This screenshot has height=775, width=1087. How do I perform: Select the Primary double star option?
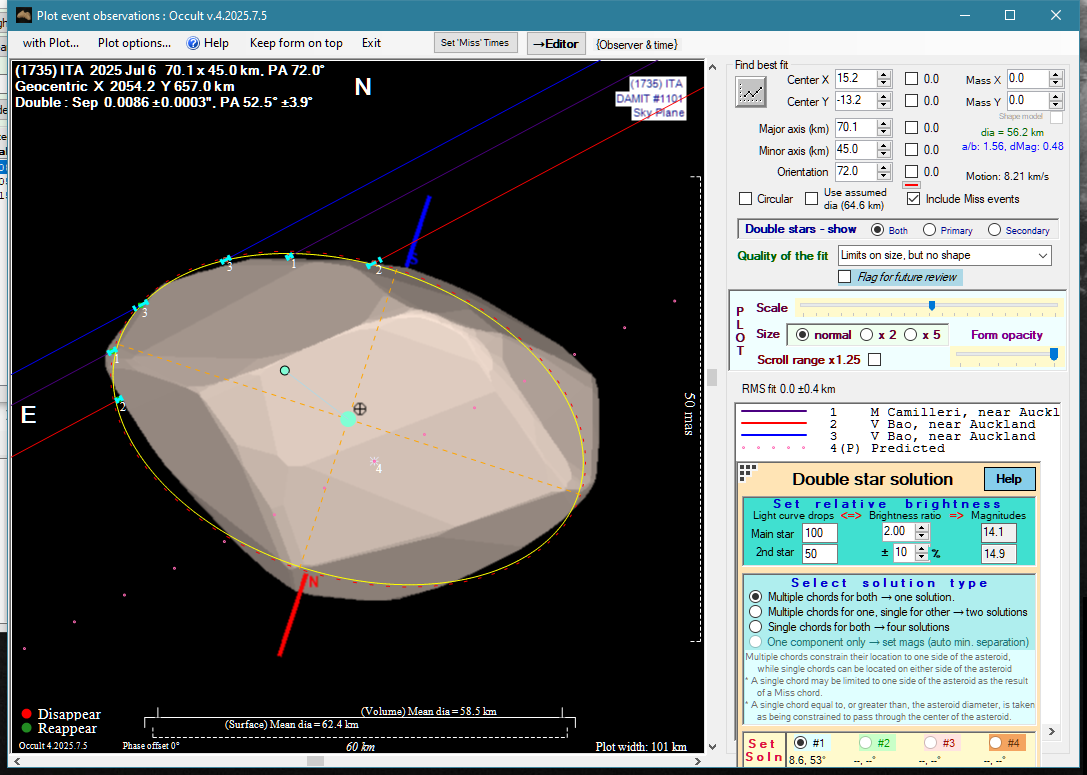(929, 230)
